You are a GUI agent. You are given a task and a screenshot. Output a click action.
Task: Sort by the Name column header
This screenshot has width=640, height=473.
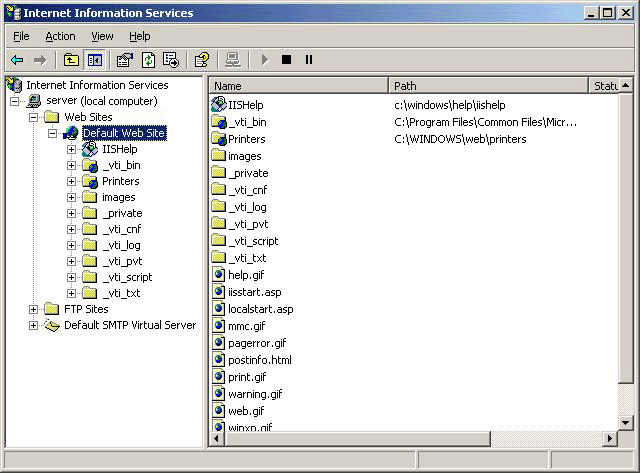tap(299, 86)
